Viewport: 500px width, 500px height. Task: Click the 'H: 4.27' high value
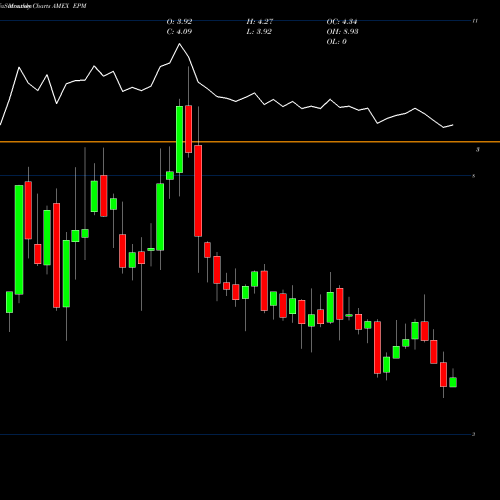260,22
